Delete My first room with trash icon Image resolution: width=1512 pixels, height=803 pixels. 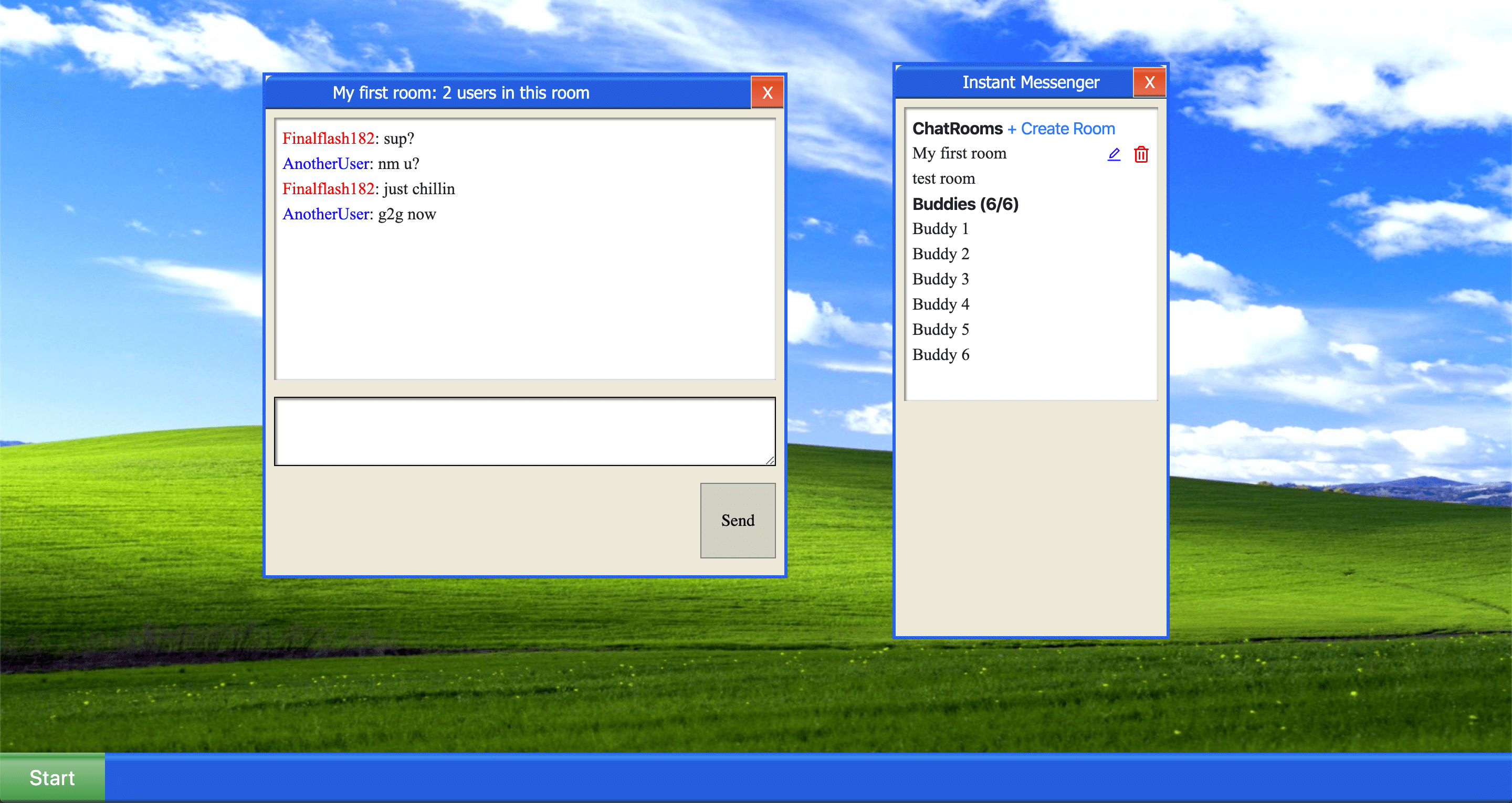[1140, 154]
